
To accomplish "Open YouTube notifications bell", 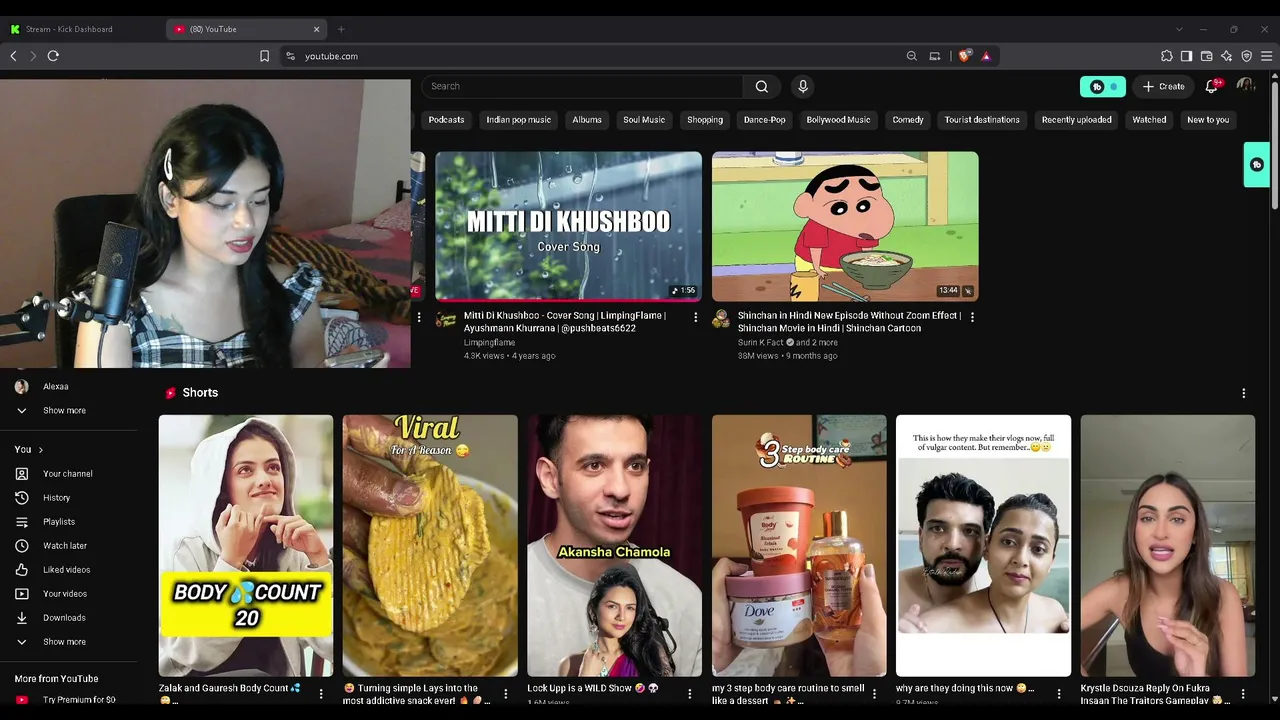I will [1212, 86].
